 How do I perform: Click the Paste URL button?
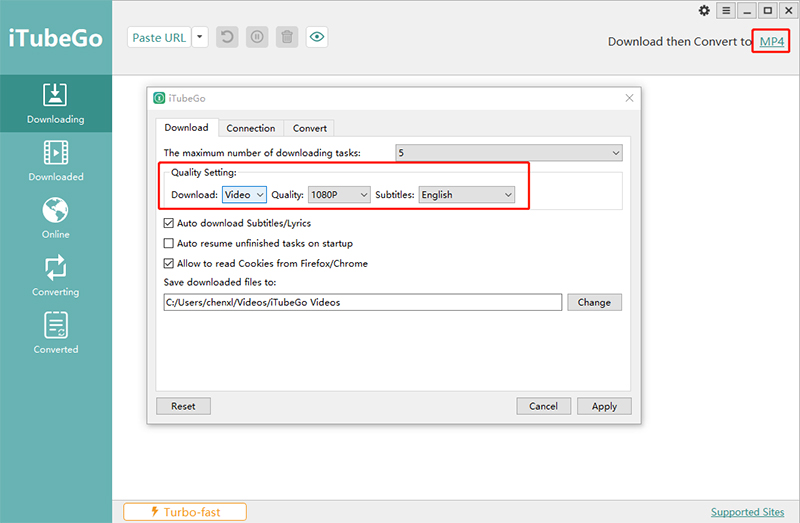click(159, 37)
